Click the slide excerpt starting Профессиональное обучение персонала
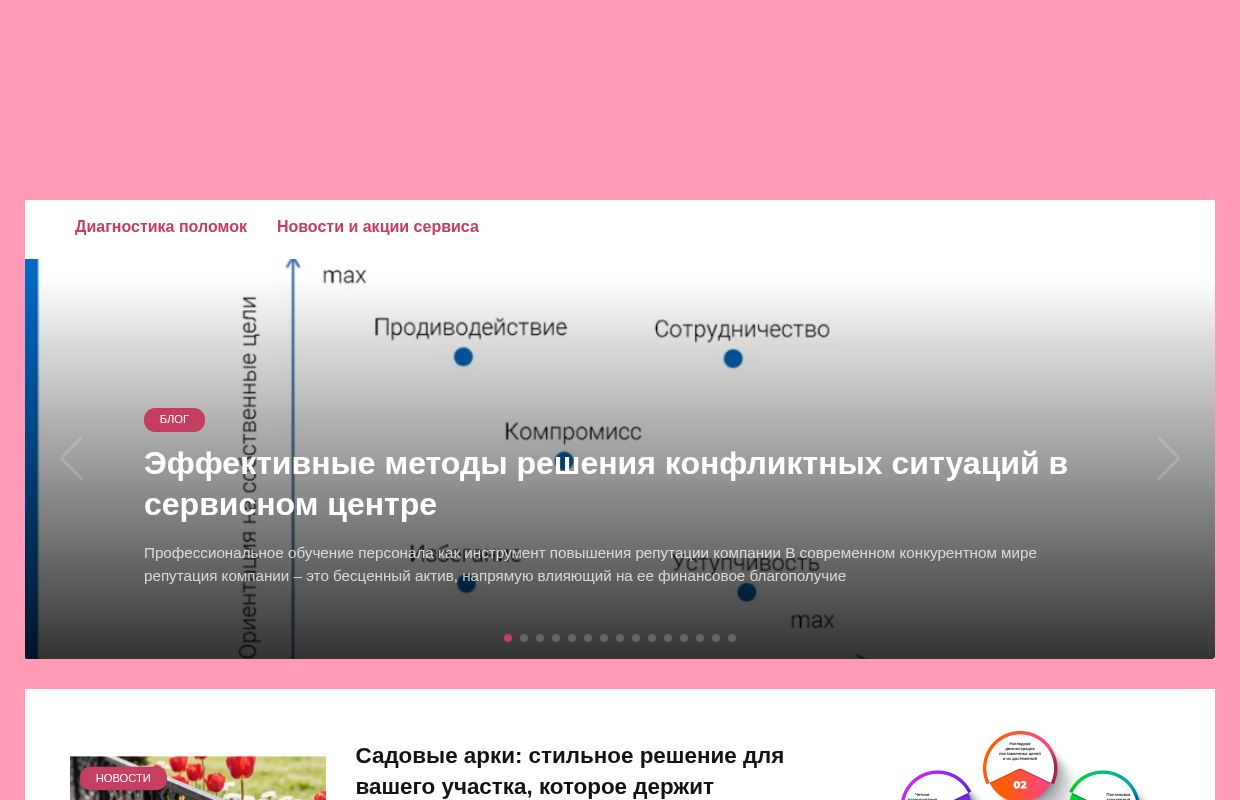The width and height of the screenshot is (1240, 800). click(590, 565)
